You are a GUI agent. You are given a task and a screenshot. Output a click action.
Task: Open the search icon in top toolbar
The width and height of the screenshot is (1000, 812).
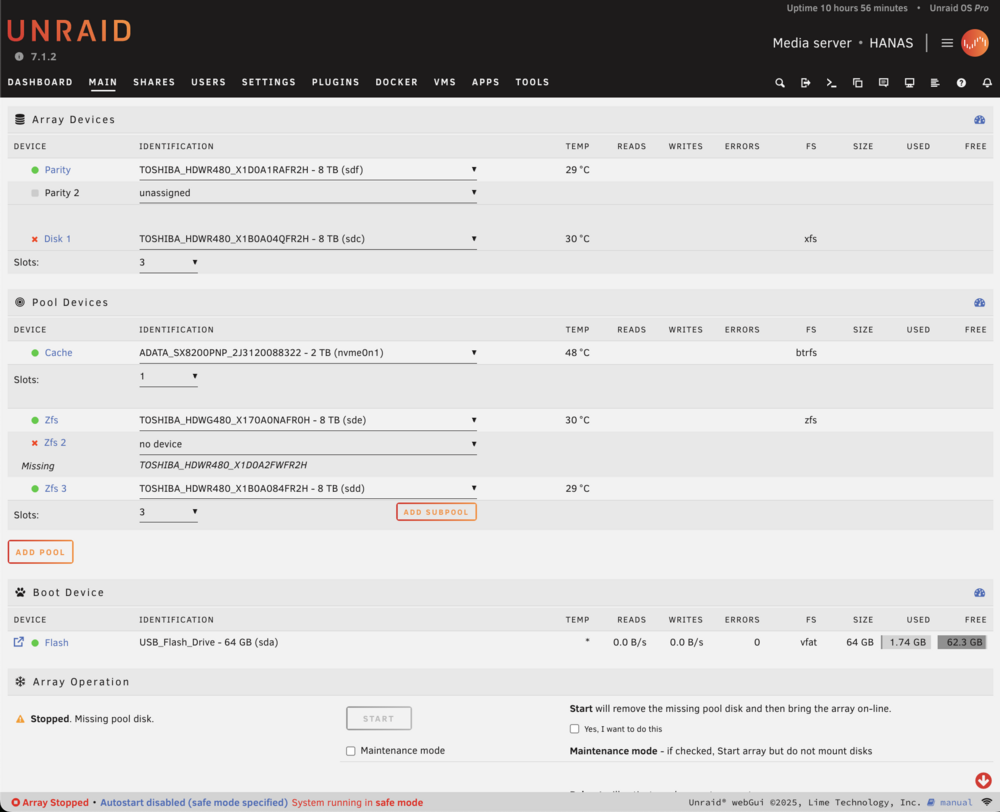coord(779,83)
